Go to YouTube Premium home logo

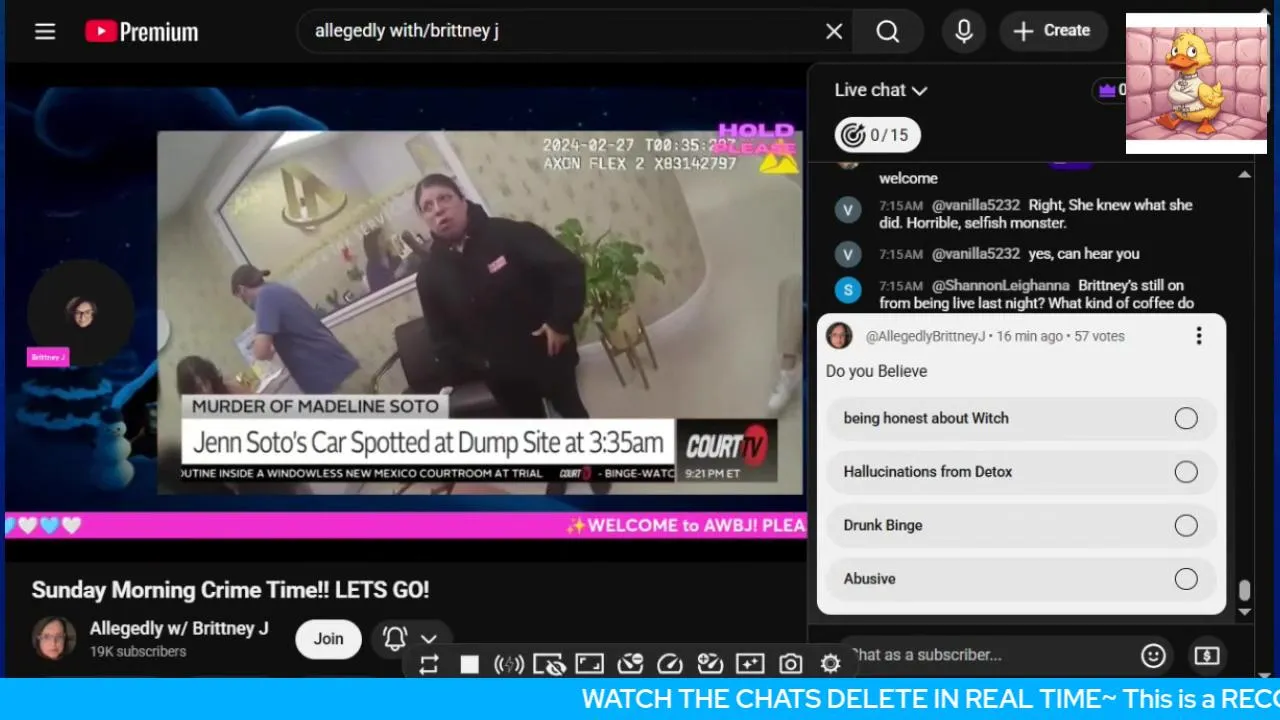click(x=141, y=32)
